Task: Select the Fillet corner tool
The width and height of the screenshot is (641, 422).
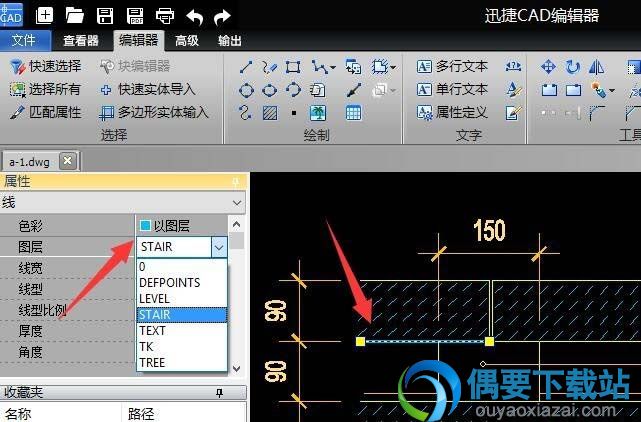Action: coord(597,113)
